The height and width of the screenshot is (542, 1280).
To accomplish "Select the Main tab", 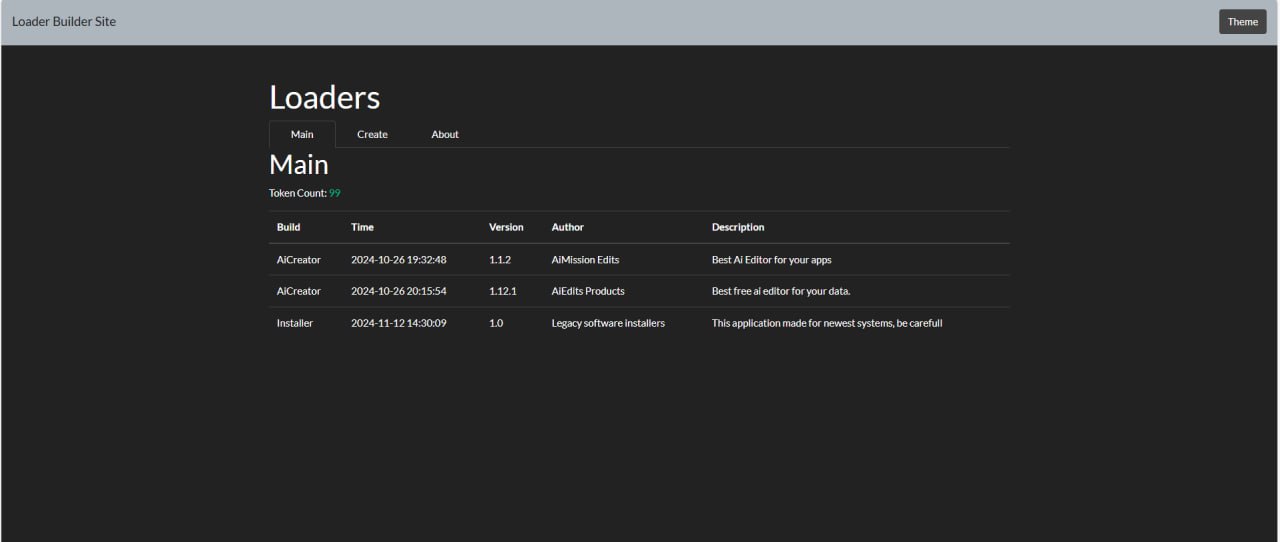I will [302, 134].
